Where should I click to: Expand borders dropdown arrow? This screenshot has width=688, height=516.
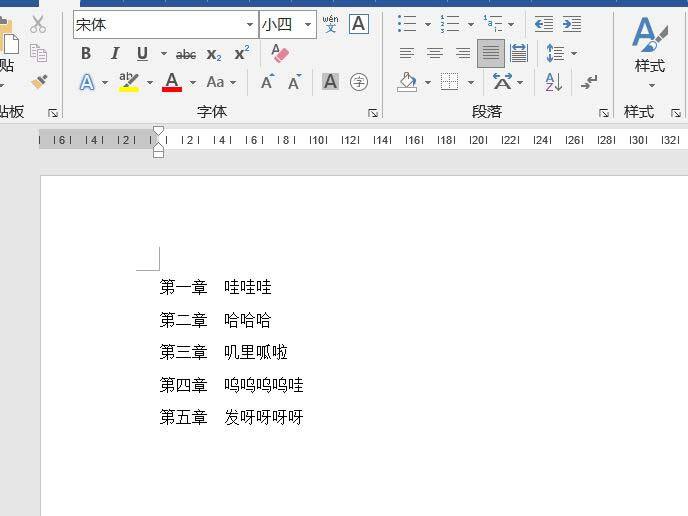coord(471,82)
